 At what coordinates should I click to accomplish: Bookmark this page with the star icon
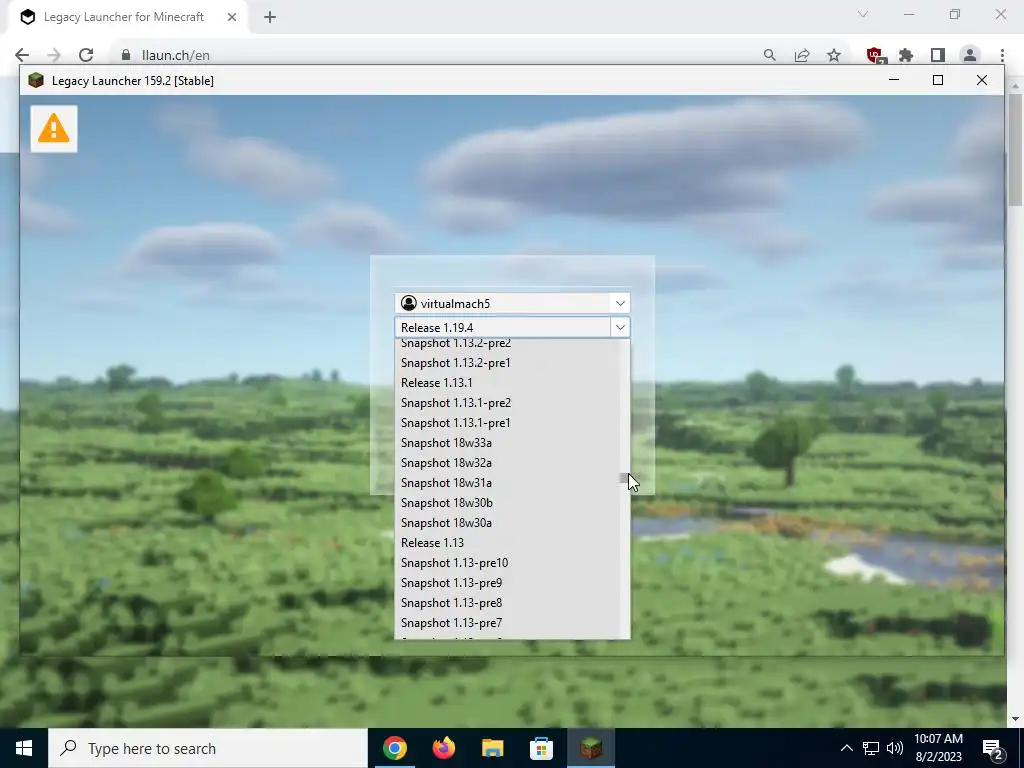834,55
